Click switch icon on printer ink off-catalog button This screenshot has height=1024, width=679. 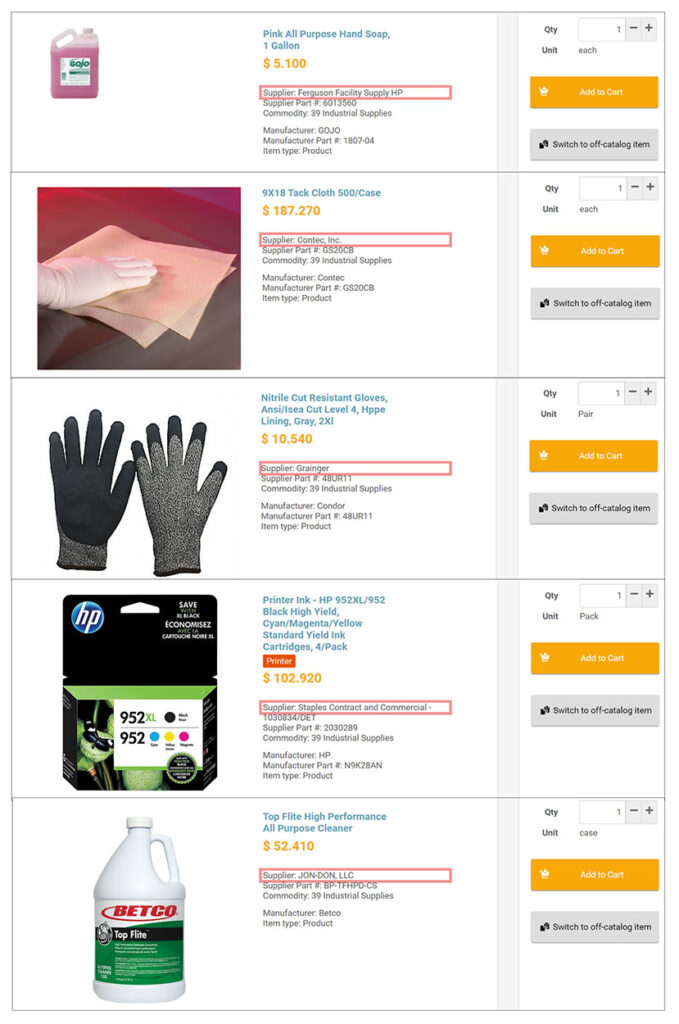pyautogui.click(x=545, y=711)
